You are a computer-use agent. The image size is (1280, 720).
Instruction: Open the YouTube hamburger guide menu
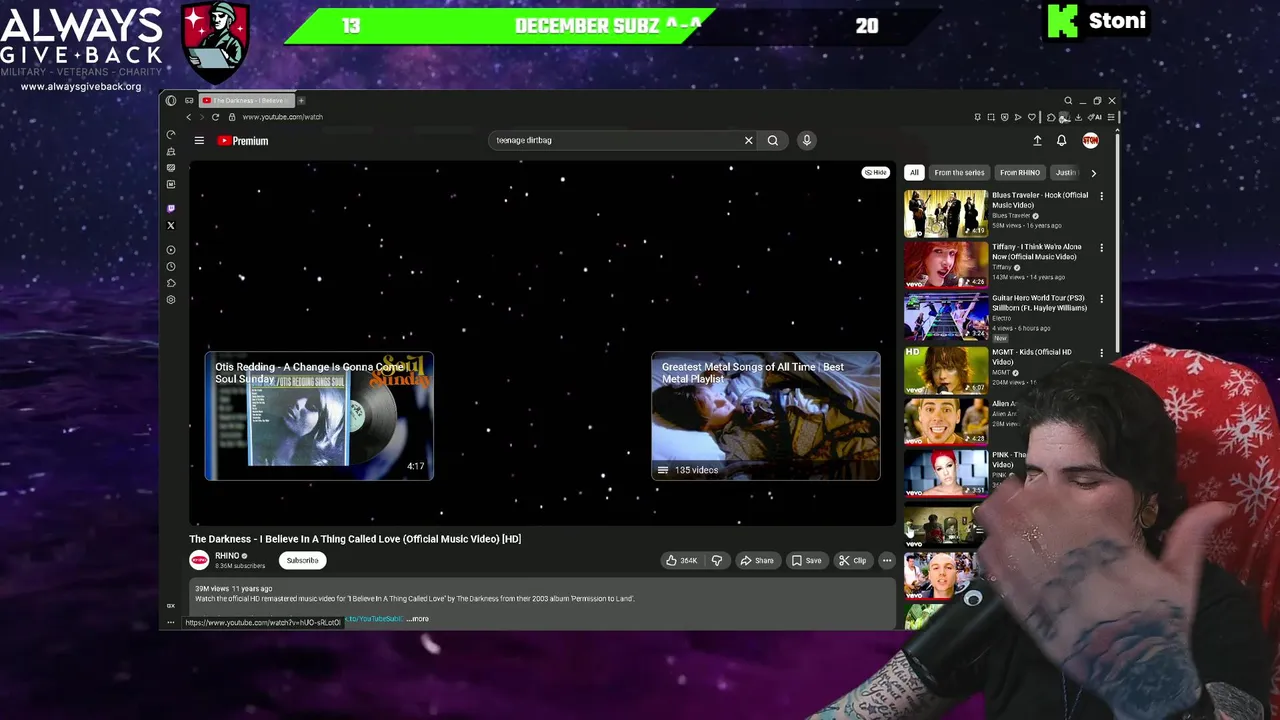tap(199, 141)
